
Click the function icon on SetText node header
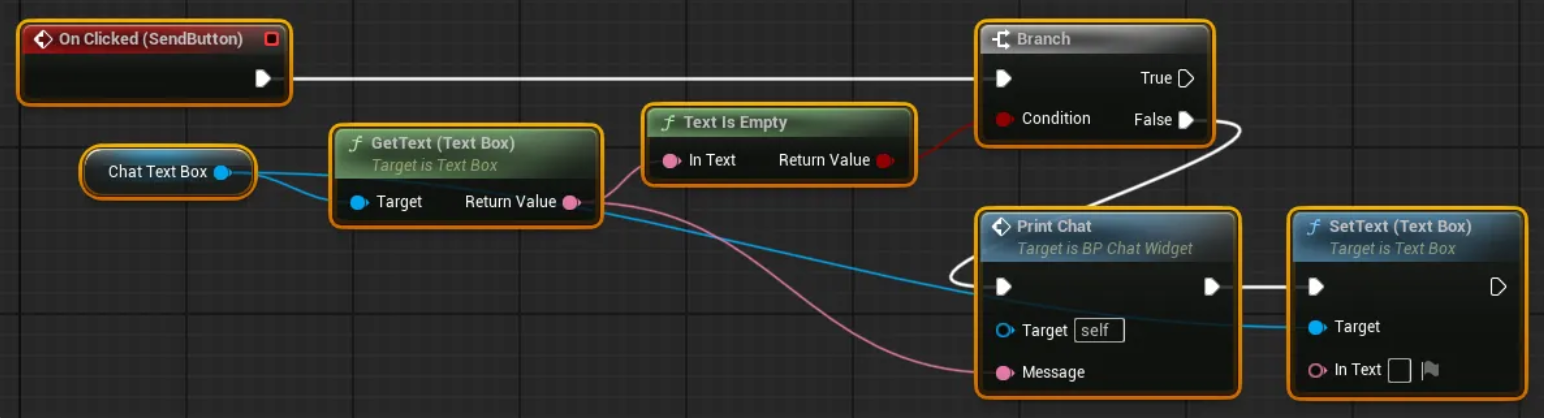pos(1313,226)
